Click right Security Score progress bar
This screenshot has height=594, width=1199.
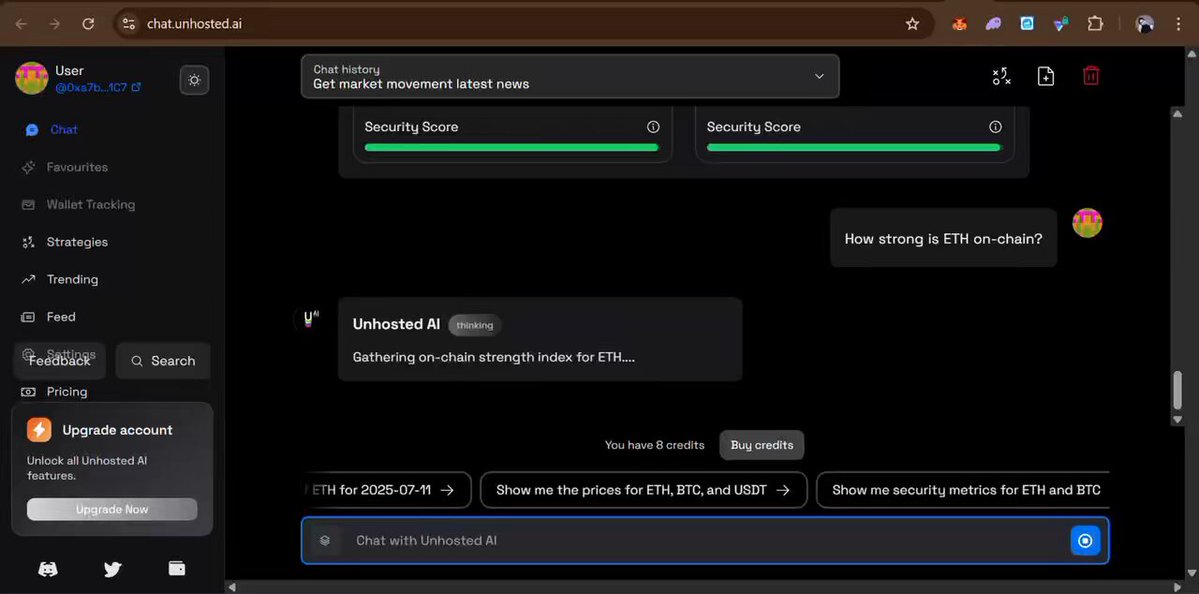click(853, 148)
